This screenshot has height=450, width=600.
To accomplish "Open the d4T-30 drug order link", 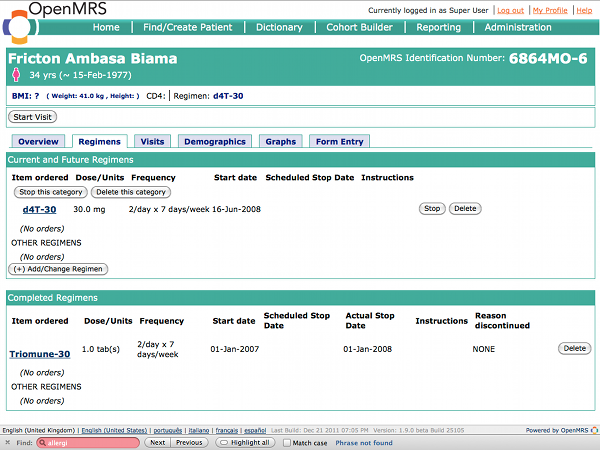I will (x=39, y=210).
